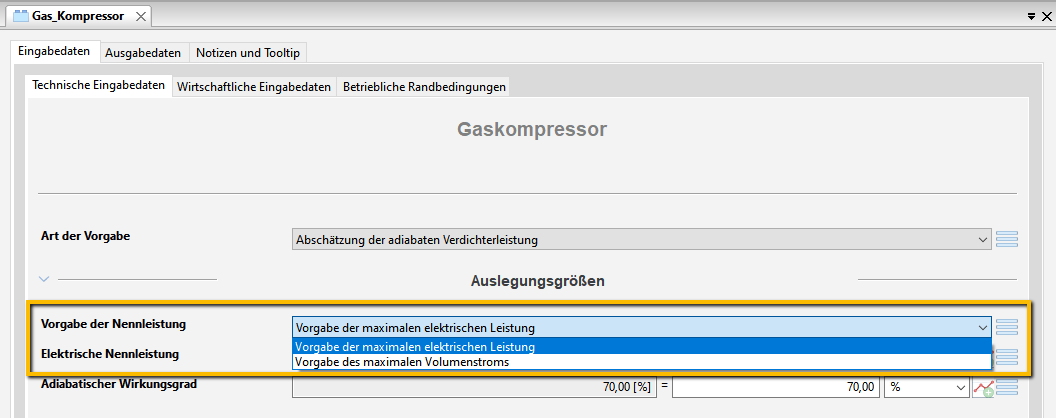This screenshot has height=418, width=1056.
Task: Close the Vorgabe der Nennleistung dropdown arrow
Action: coord(982,328)
